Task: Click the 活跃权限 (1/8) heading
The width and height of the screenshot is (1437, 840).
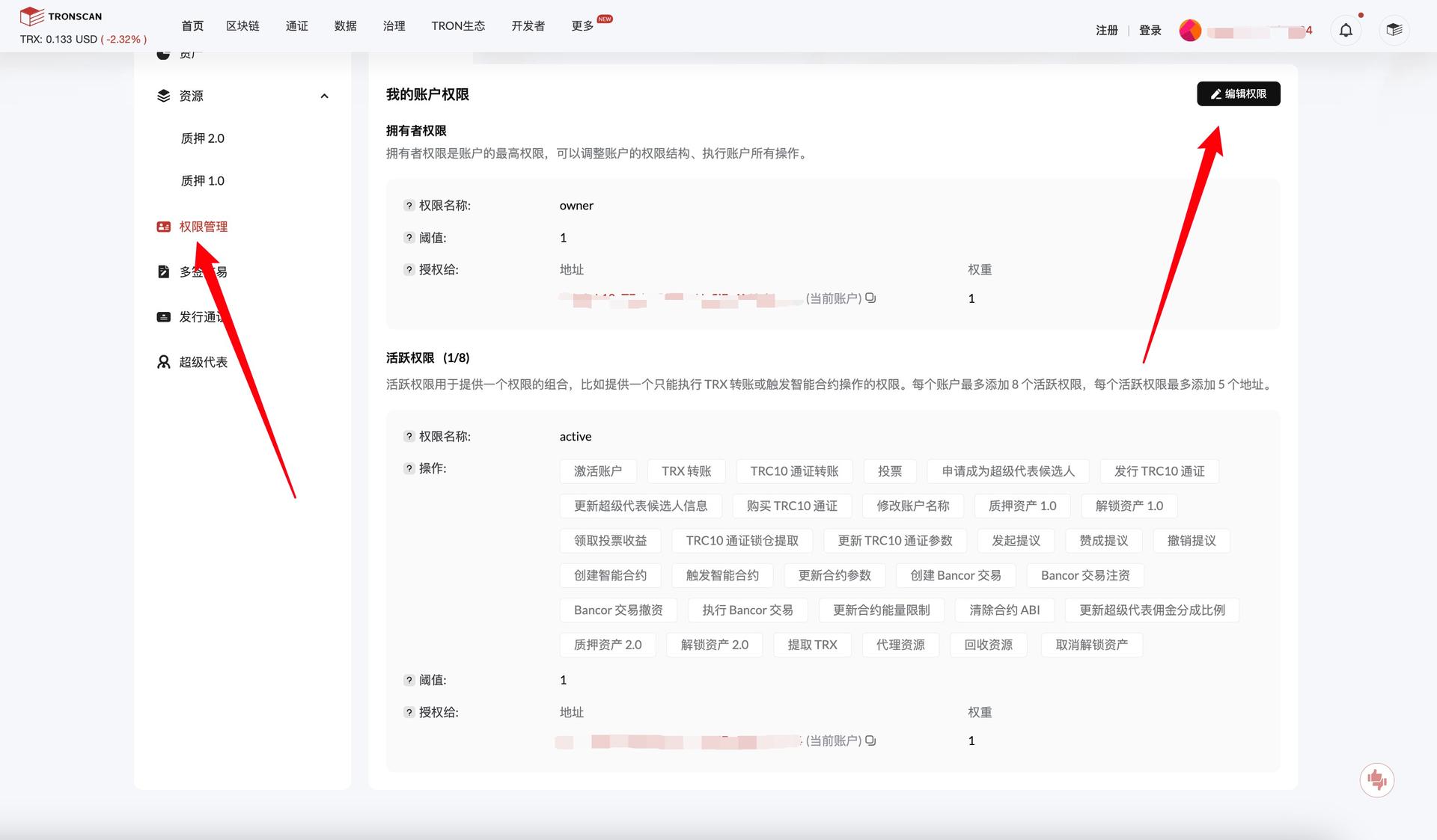Action: 428,358
